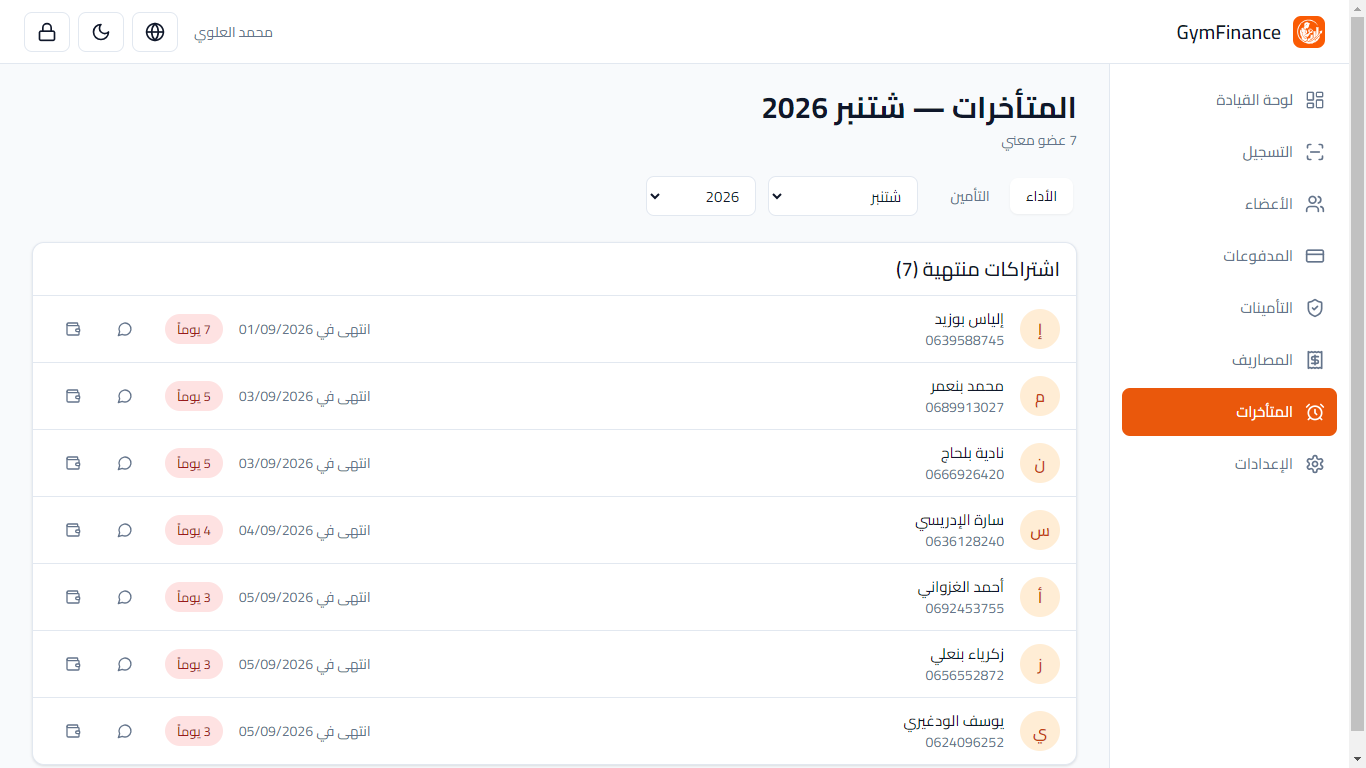Click wallet icon for سارة الإدريسي

click(73, 530)
